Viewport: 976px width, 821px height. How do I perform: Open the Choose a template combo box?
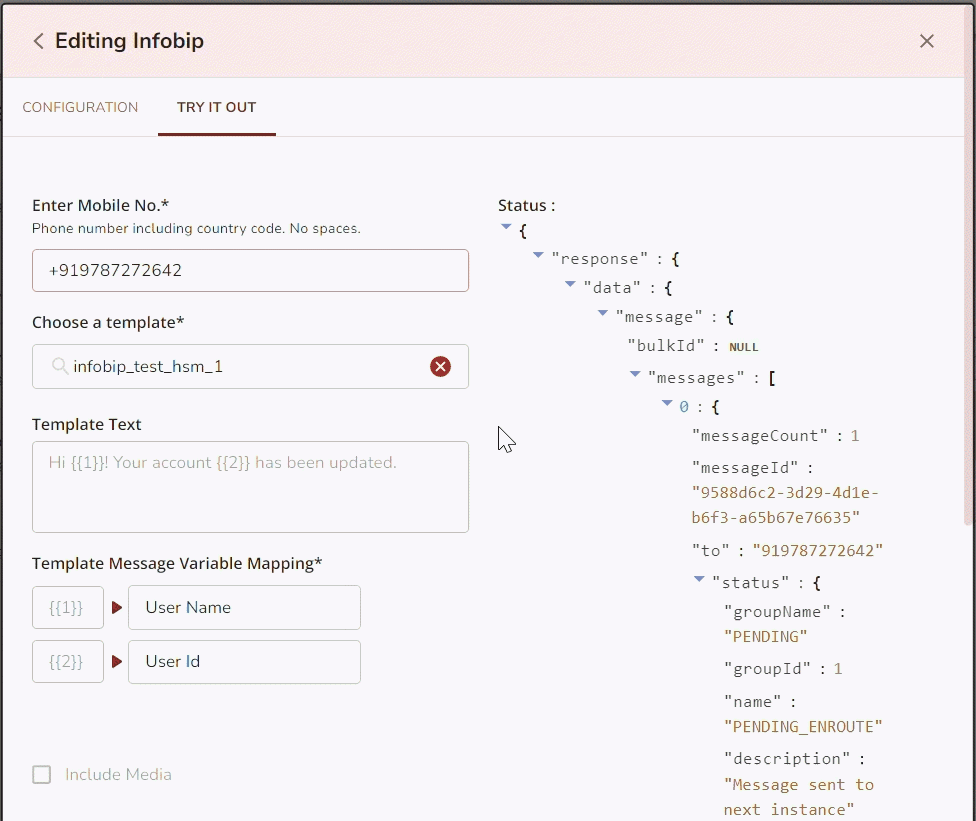[x=240, y=367]
